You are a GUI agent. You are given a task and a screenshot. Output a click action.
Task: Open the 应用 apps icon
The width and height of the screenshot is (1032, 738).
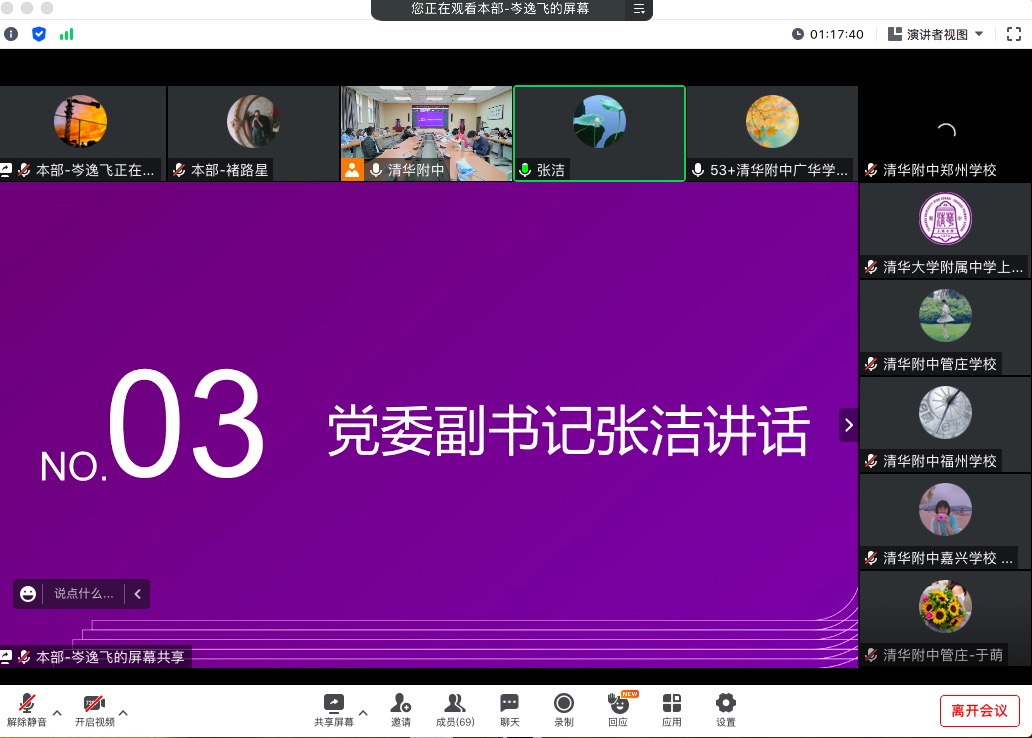point(672,704)
